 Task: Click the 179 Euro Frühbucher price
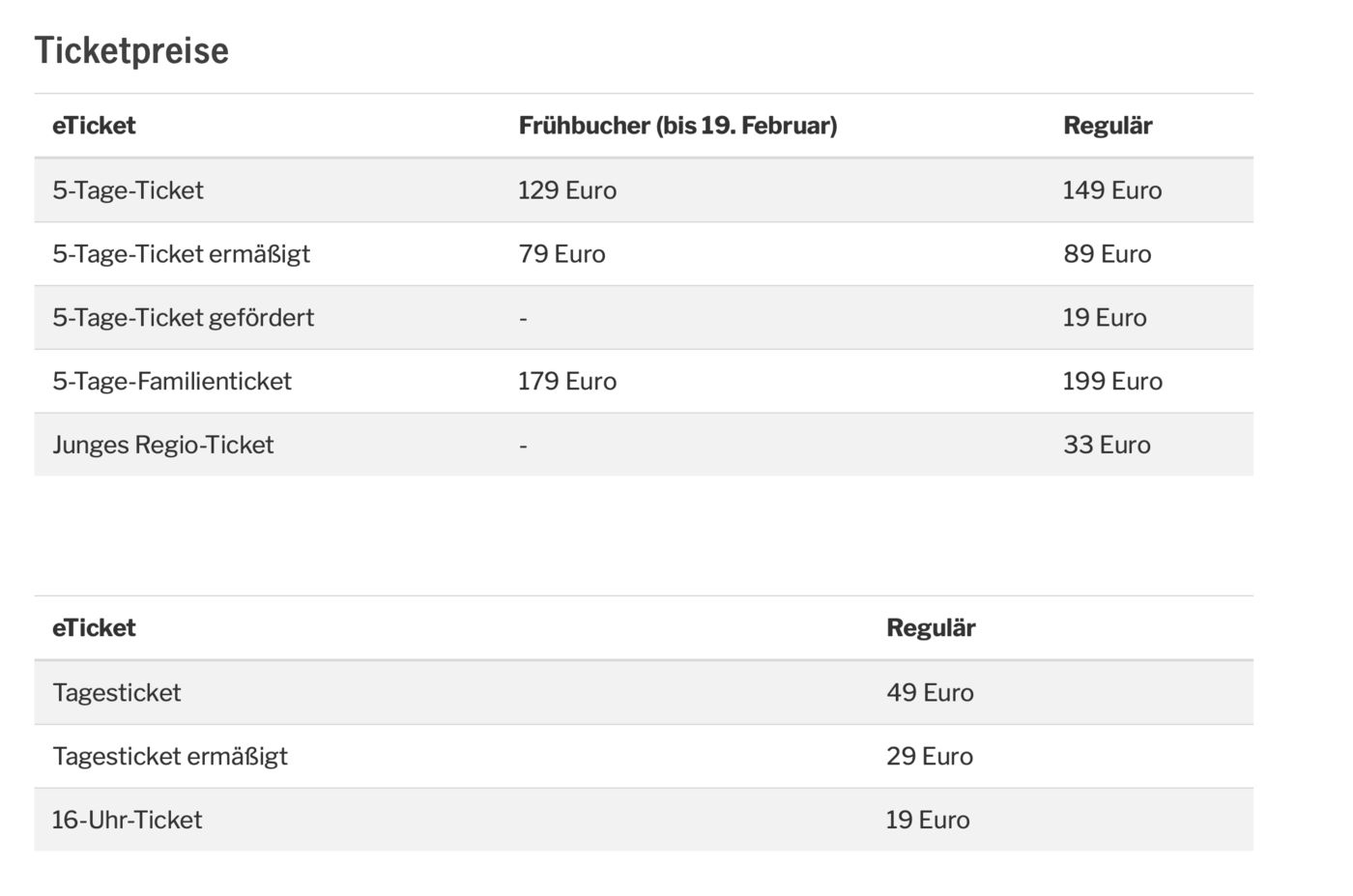(x=567, y=382)
